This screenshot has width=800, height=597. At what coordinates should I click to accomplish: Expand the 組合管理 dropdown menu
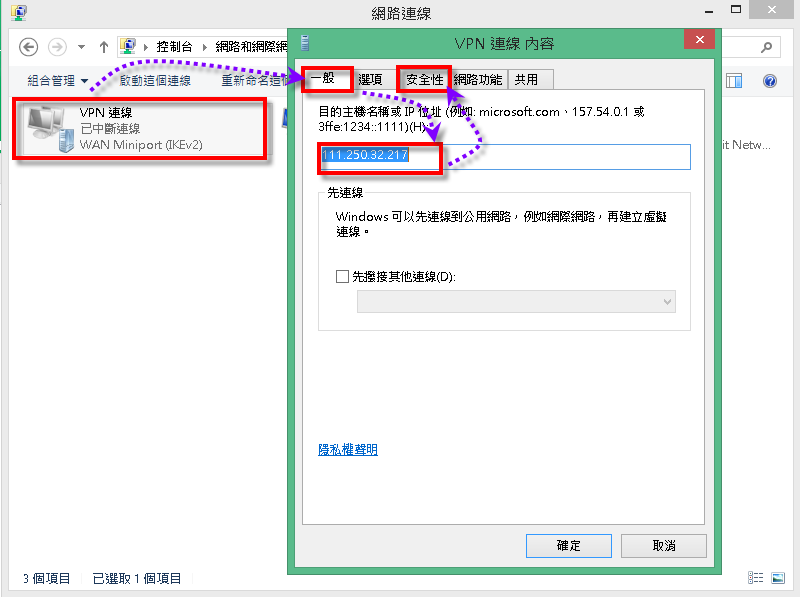[58, 81]
